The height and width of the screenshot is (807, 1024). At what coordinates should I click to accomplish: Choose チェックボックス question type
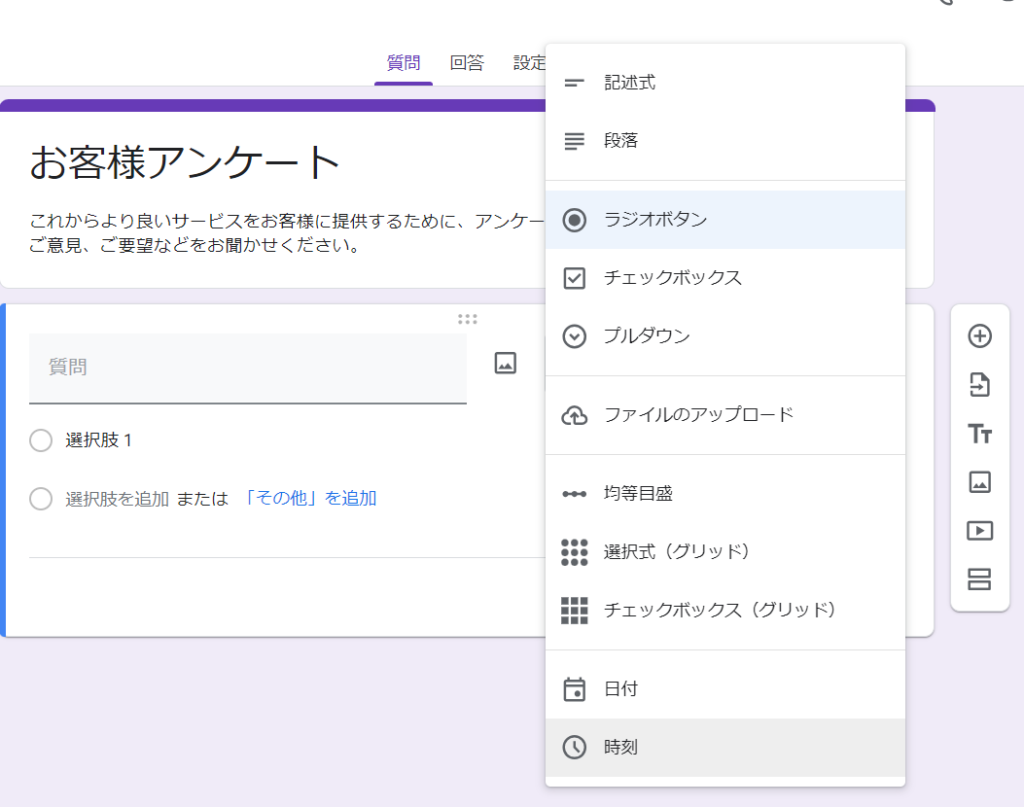[725, 278]
